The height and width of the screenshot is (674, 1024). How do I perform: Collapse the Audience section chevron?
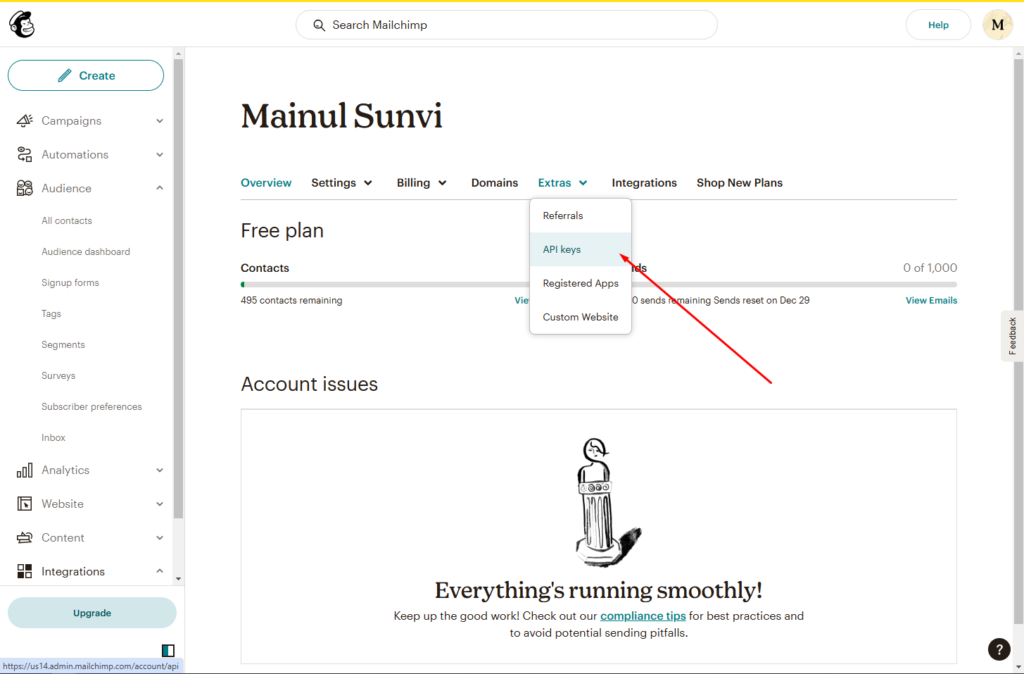[159, 188]
